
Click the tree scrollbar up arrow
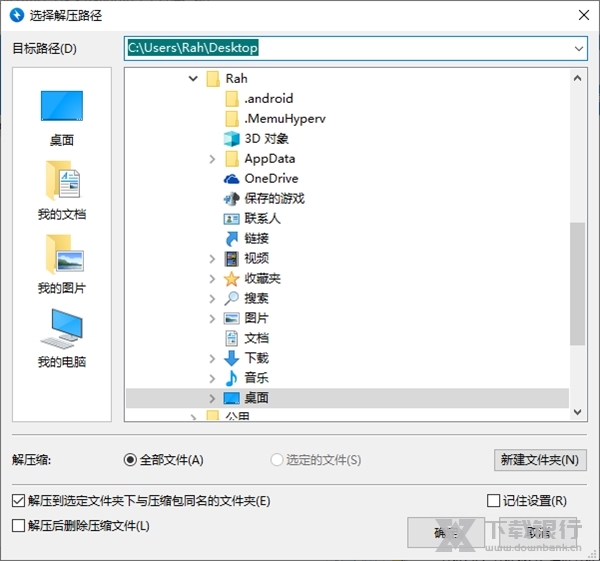[577, 78]
